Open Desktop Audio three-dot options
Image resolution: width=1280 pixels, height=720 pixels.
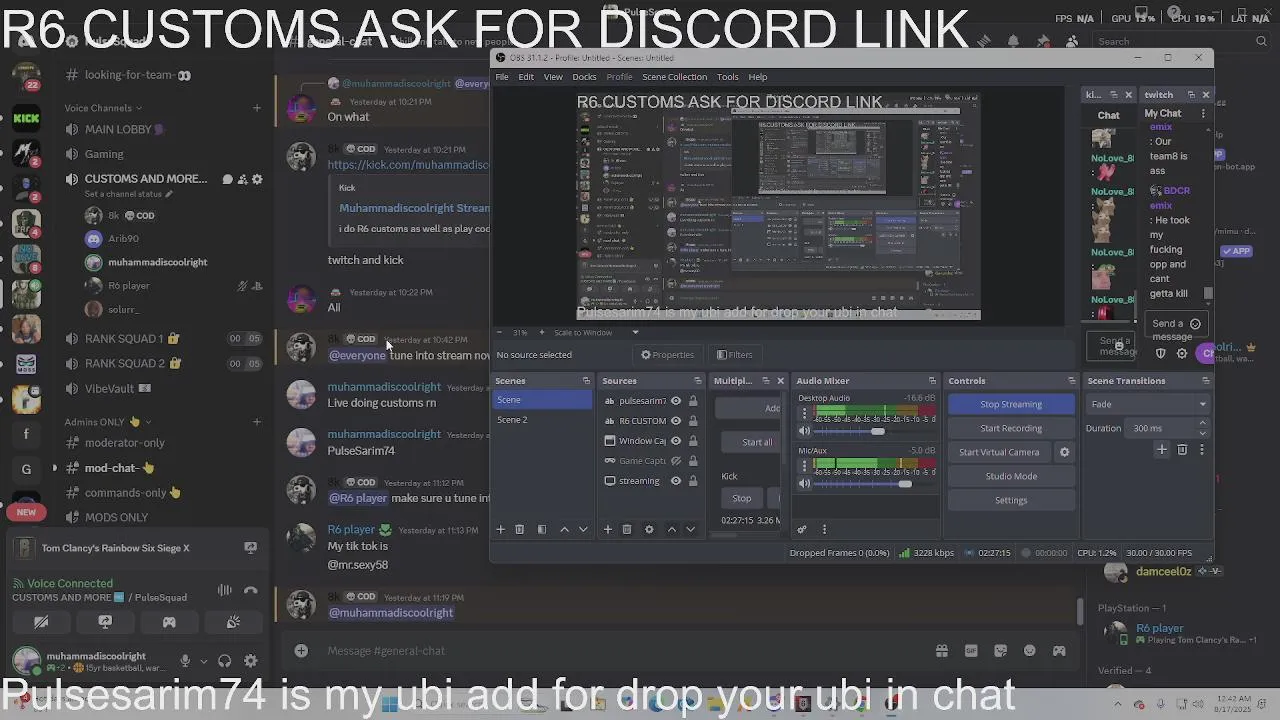point(804,414)
